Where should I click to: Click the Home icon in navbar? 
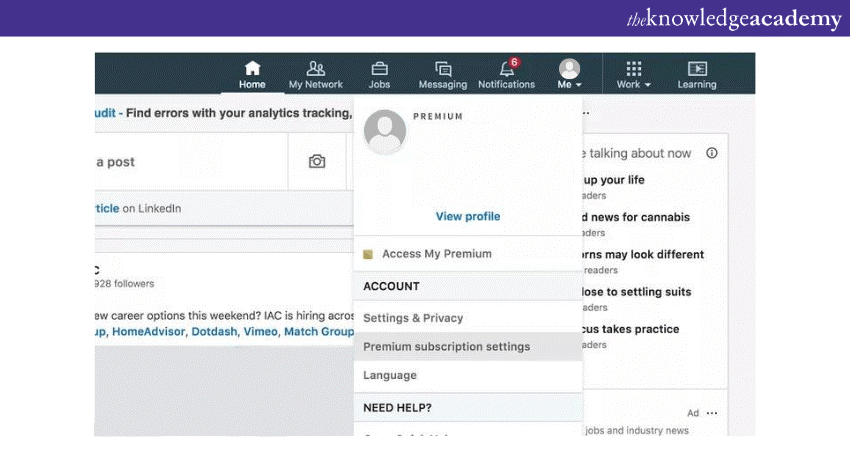[252, 68]
